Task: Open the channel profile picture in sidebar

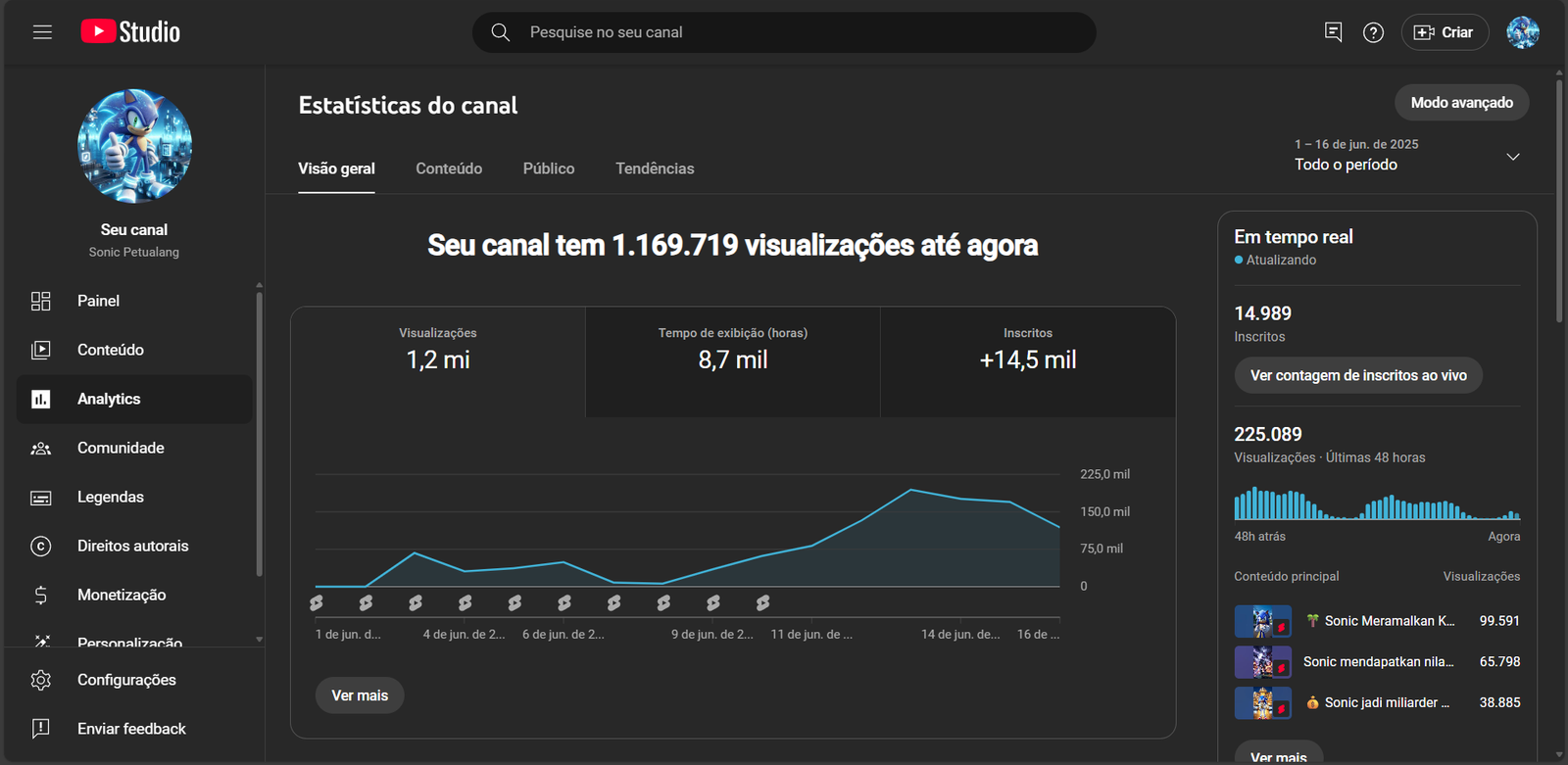Action: coord(134,146)
